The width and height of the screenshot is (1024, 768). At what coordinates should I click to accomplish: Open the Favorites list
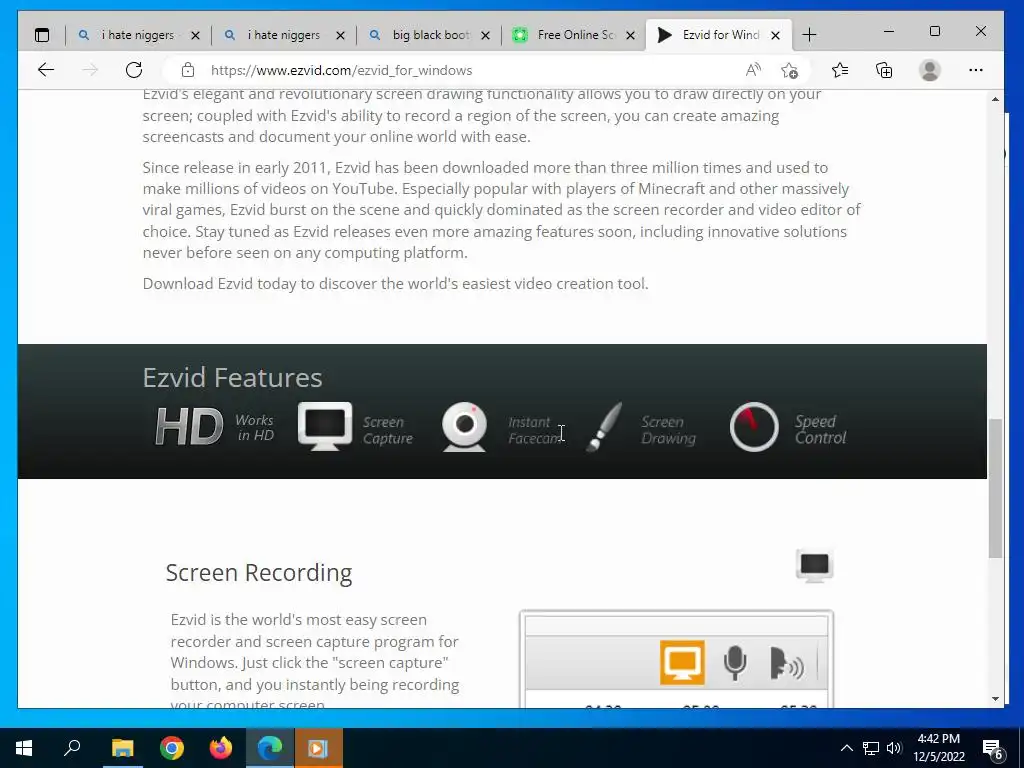click(840, 70)
